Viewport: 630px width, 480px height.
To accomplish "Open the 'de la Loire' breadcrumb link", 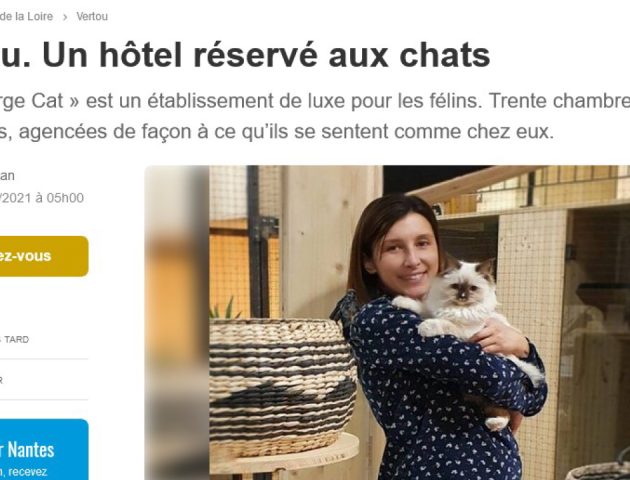I will tap(26, 17).
